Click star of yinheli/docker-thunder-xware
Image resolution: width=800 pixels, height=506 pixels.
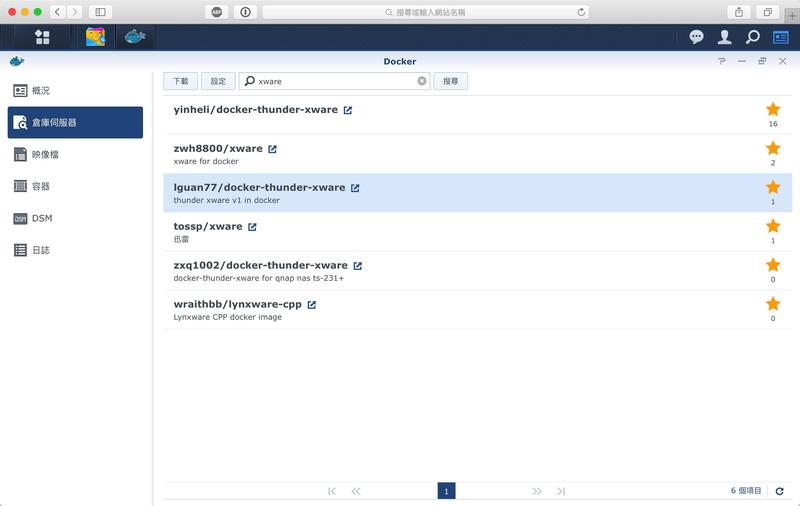773,109
